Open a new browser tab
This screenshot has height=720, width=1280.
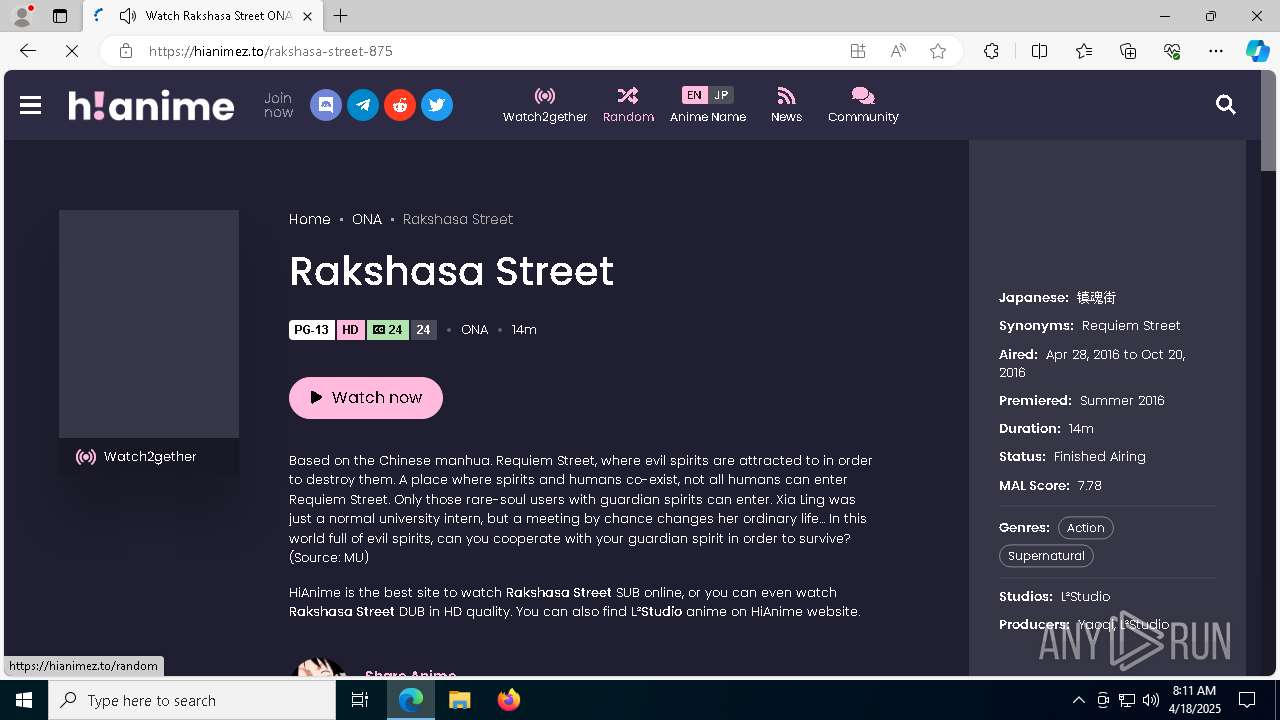pos(341,16)
